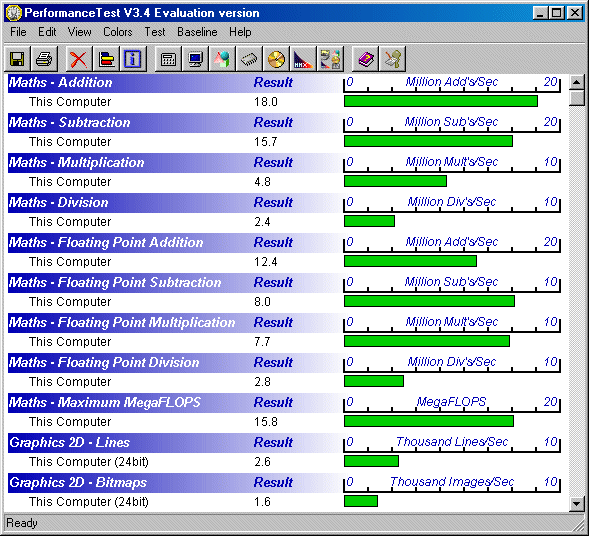Screen dimensions: 589x536
Task: Click the printer icon to print results
Action: 44,59
